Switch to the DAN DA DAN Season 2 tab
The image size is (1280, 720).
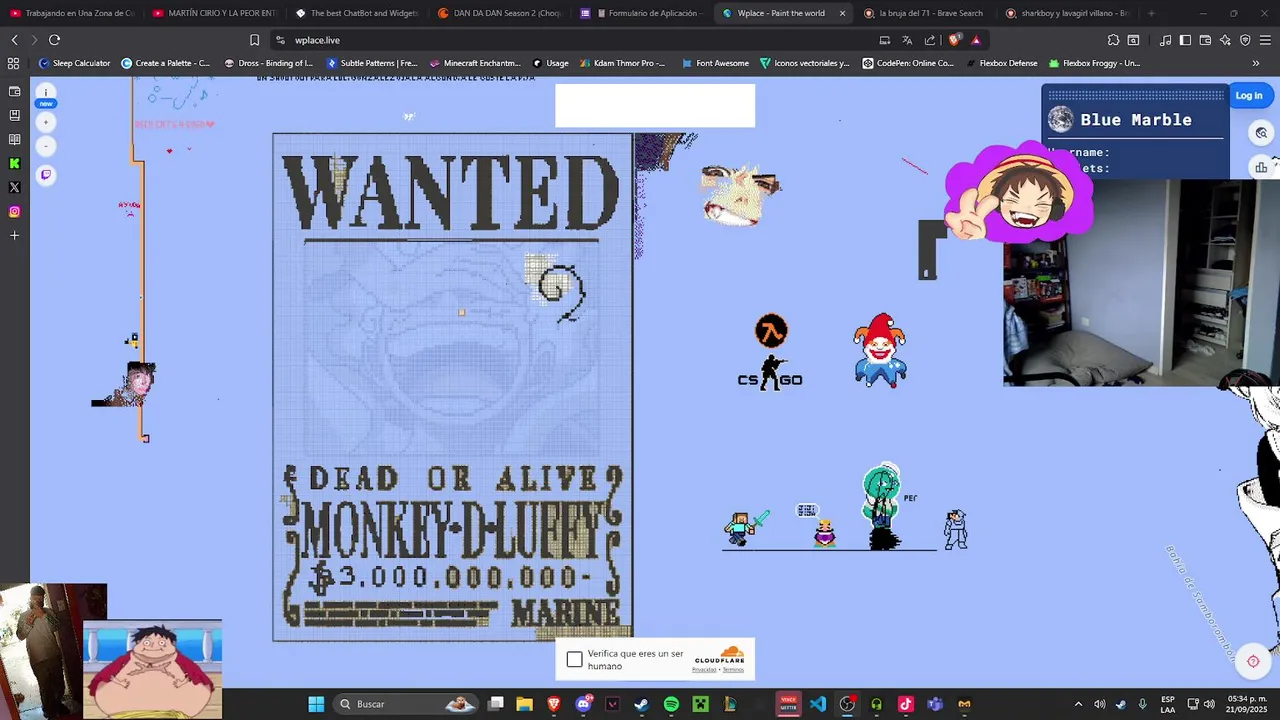pos(499,13)
